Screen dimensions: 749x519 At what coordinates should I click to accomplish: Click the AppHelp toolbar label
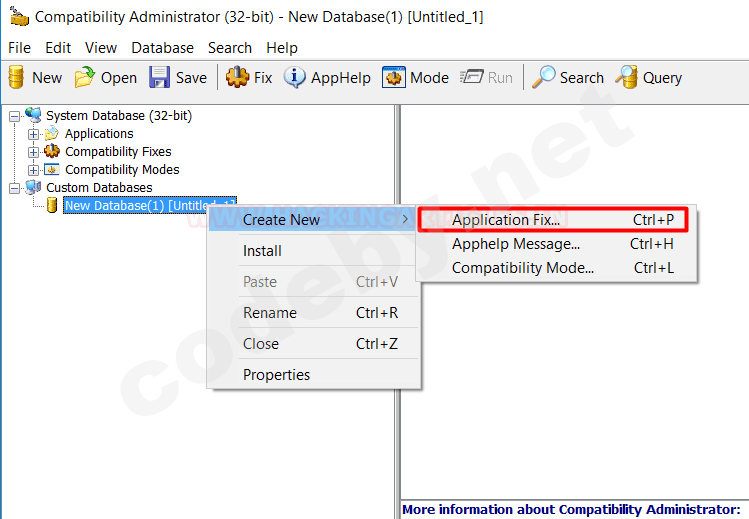tap(341, 77)
